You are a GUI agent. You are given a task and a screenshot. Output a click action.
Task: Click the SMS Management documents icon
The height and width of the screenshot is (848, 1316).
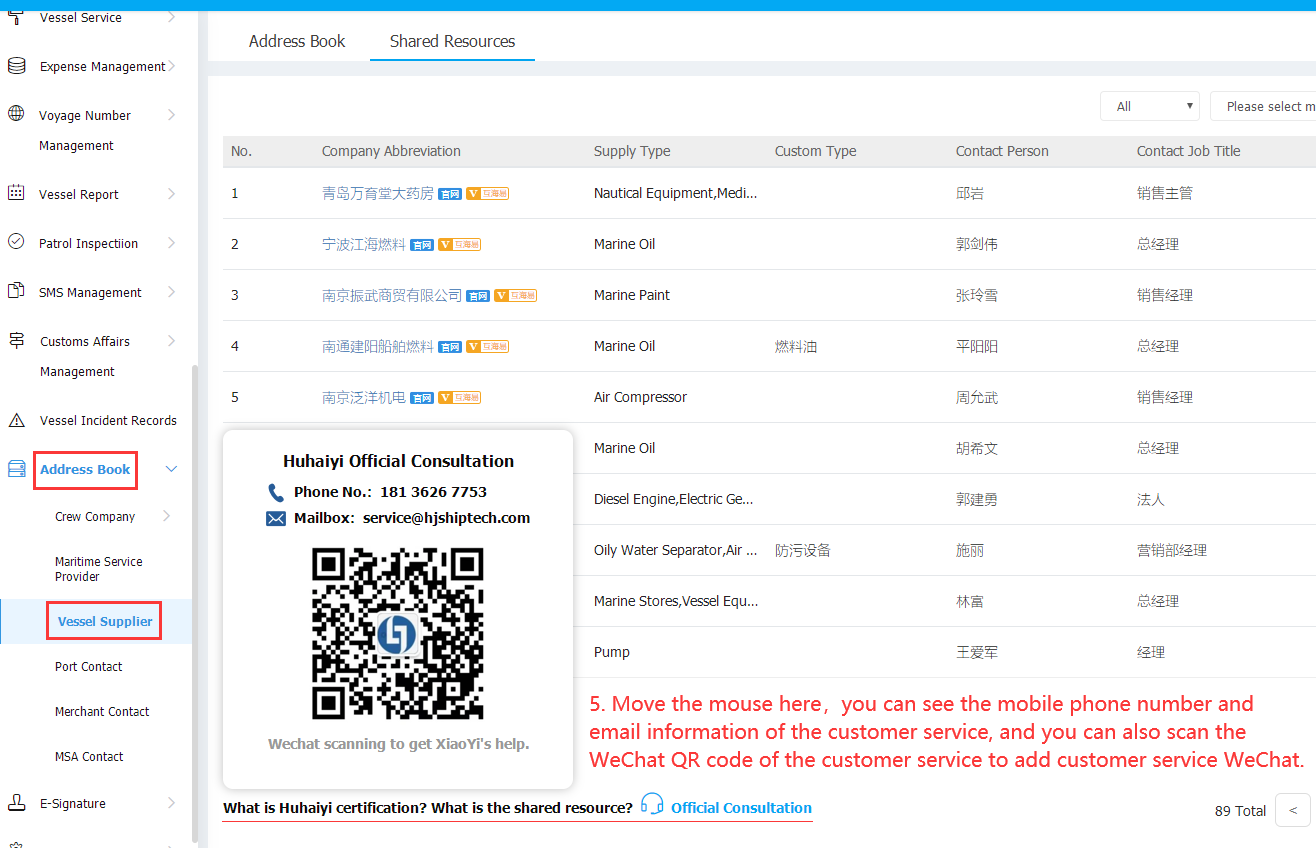pos(16,291)
